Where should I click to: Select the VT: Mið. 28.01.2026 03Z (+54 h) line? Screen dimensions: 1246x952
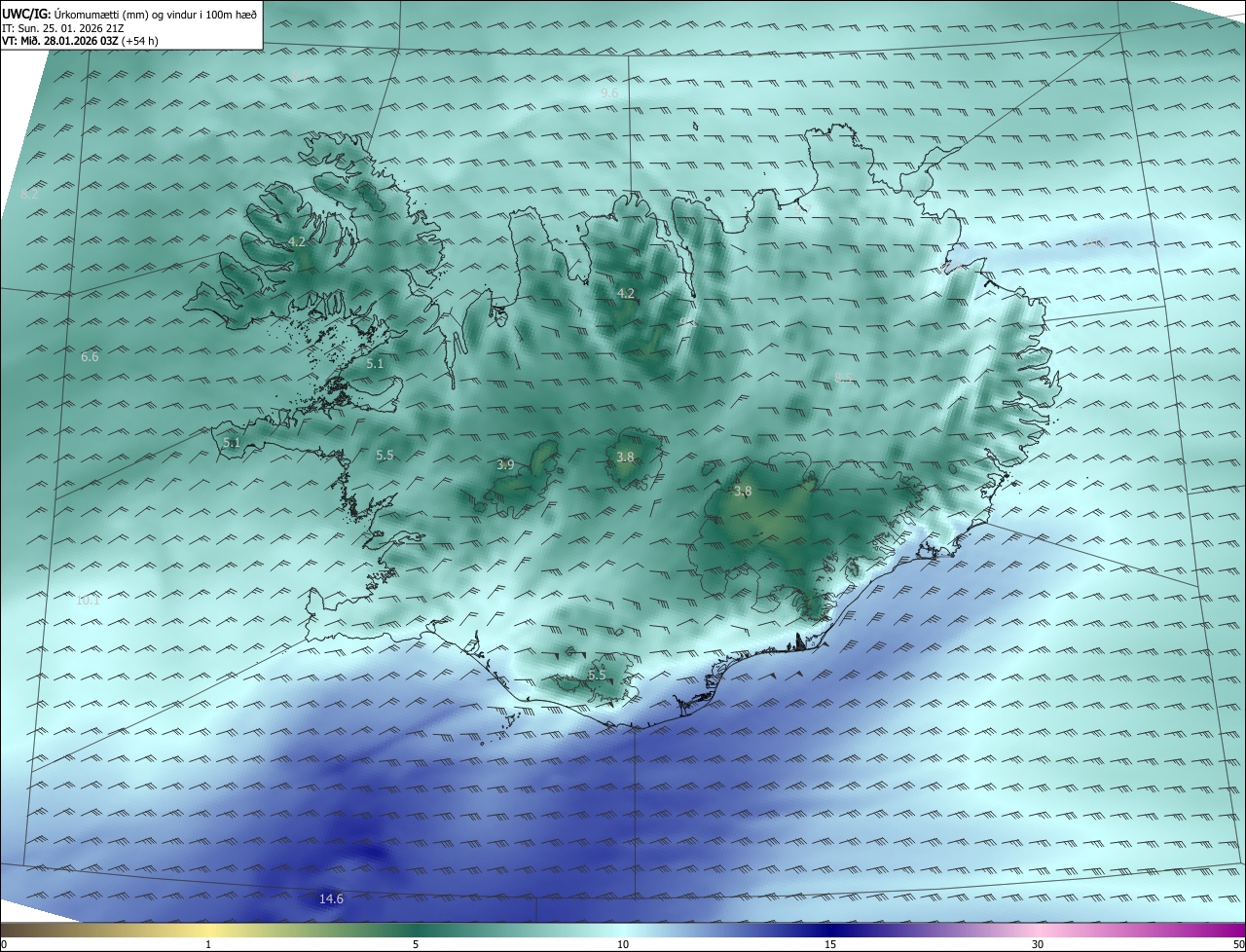click(80, 41)
